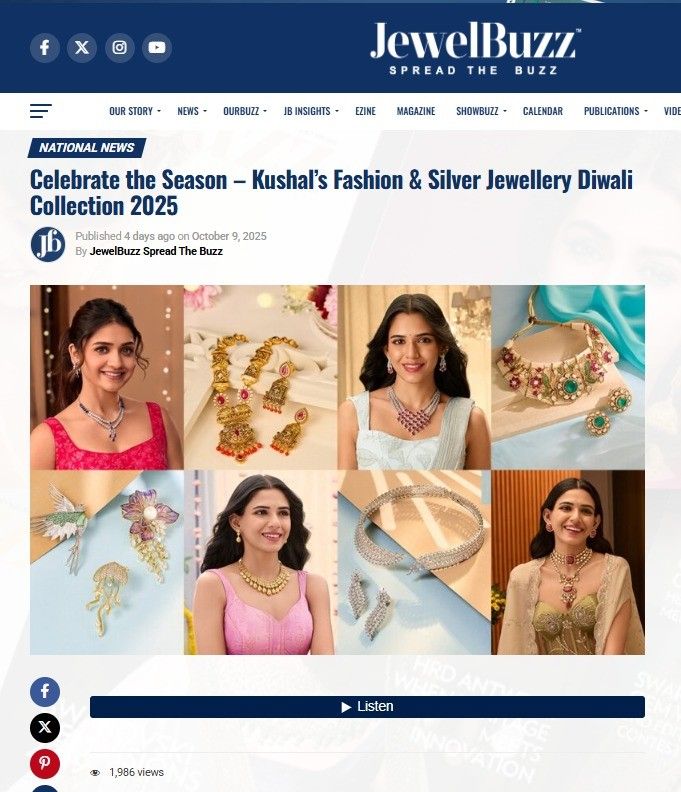The width and height of the screenshot is (681, 792).
Task: Click the JewelBuzz site logo
Action: [475, 48]
